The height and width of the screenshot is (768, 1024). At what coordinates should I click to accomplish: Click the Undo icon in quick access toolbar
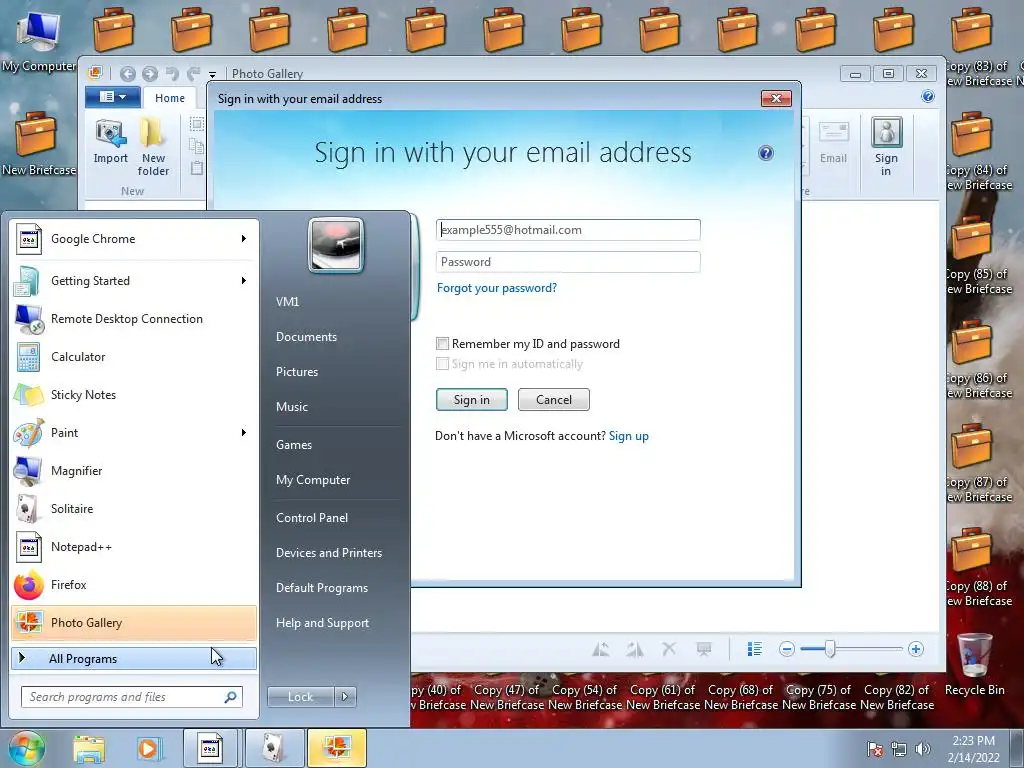172,74
